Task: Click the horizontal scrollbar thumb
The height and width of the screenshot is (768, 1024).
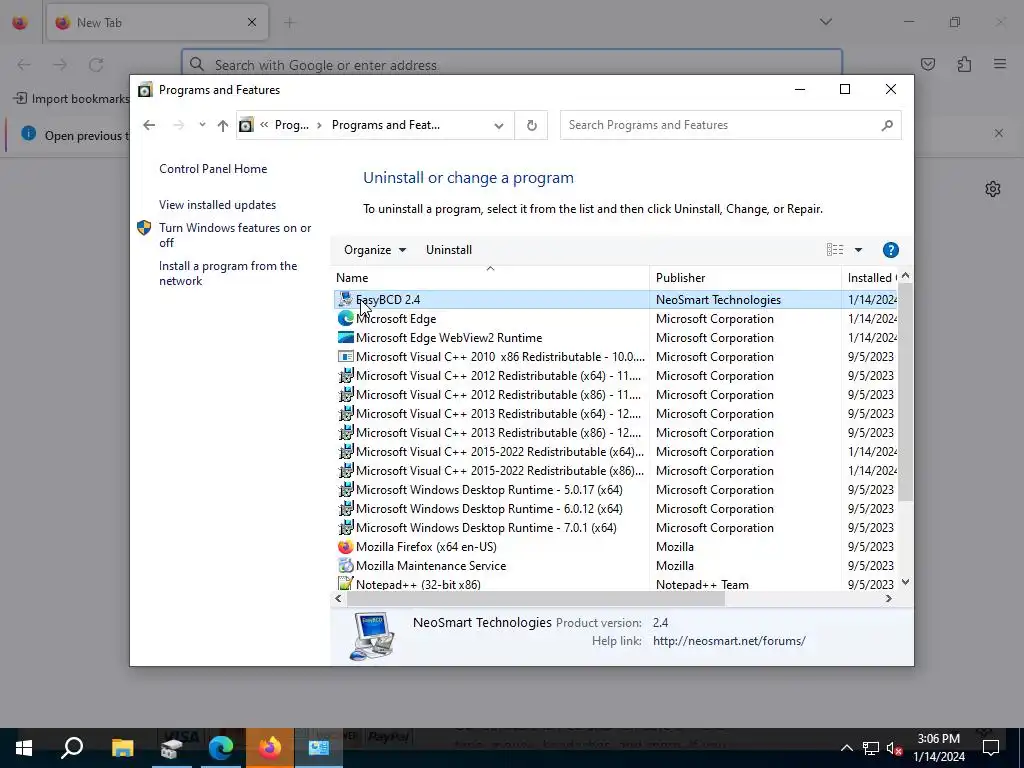Action: tap(536, 598)
